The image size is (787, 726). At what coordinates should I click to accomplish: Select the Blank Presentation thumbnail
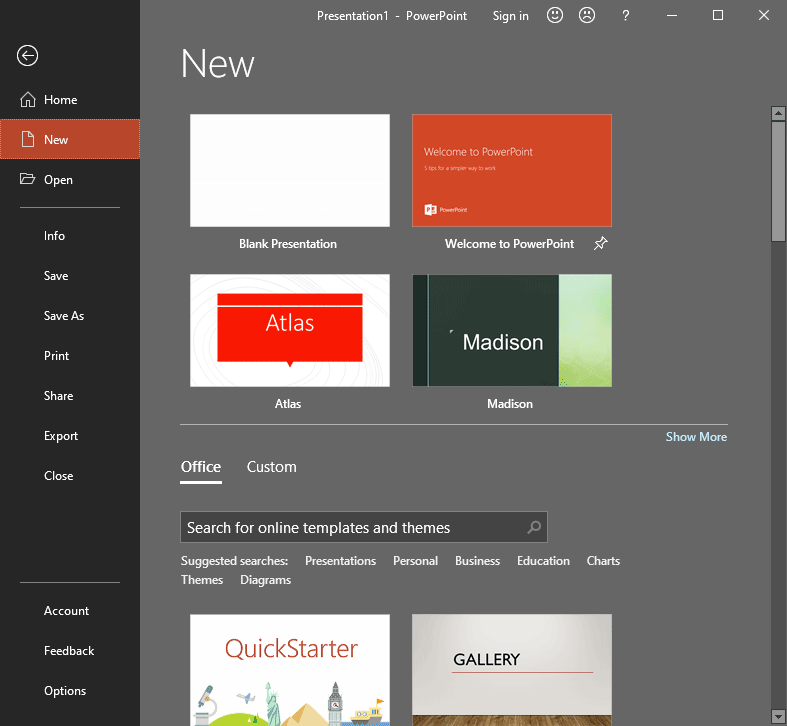pos(290,170)
